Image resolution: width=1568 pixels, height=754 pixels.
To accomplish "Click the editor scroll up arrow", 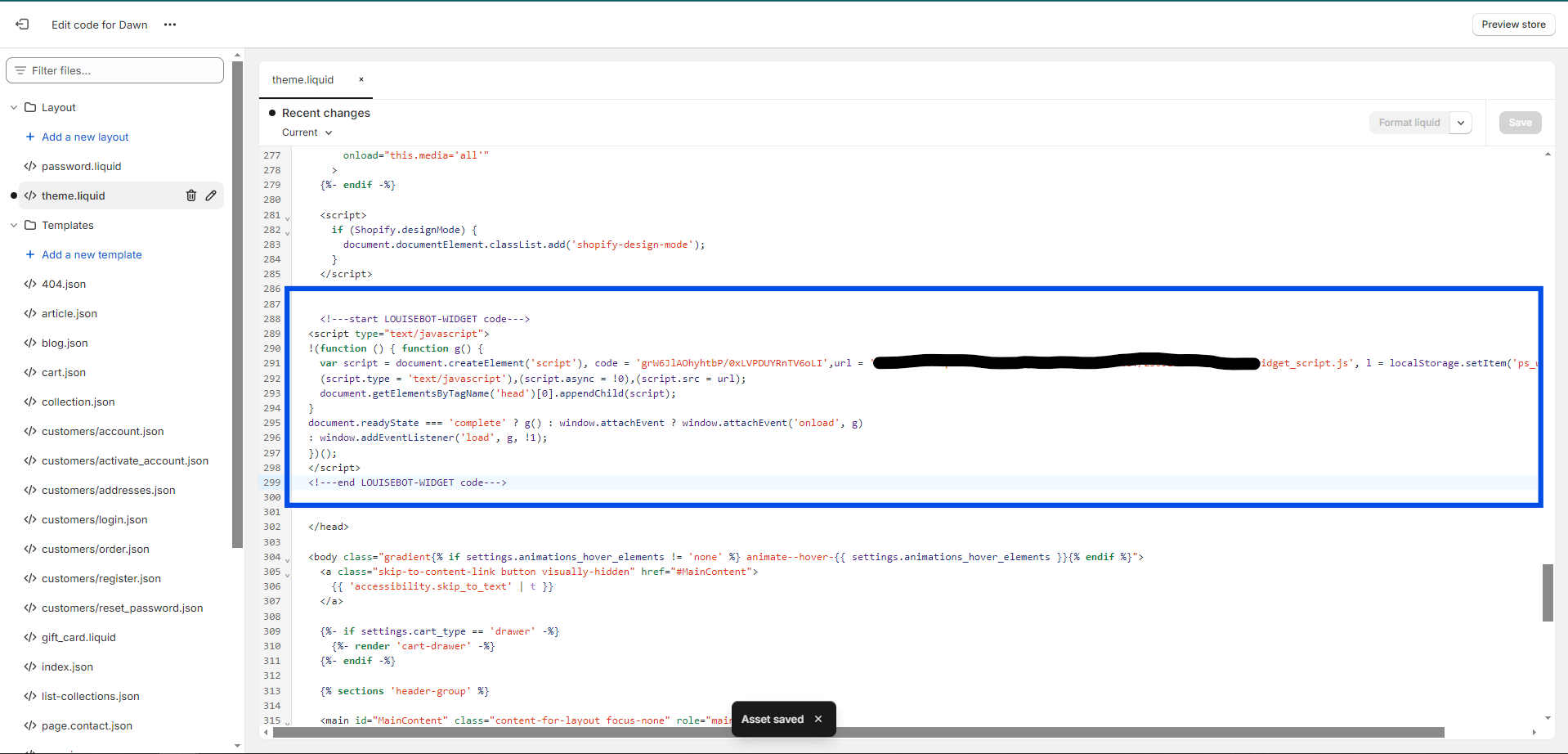I will click(1548, 154).
